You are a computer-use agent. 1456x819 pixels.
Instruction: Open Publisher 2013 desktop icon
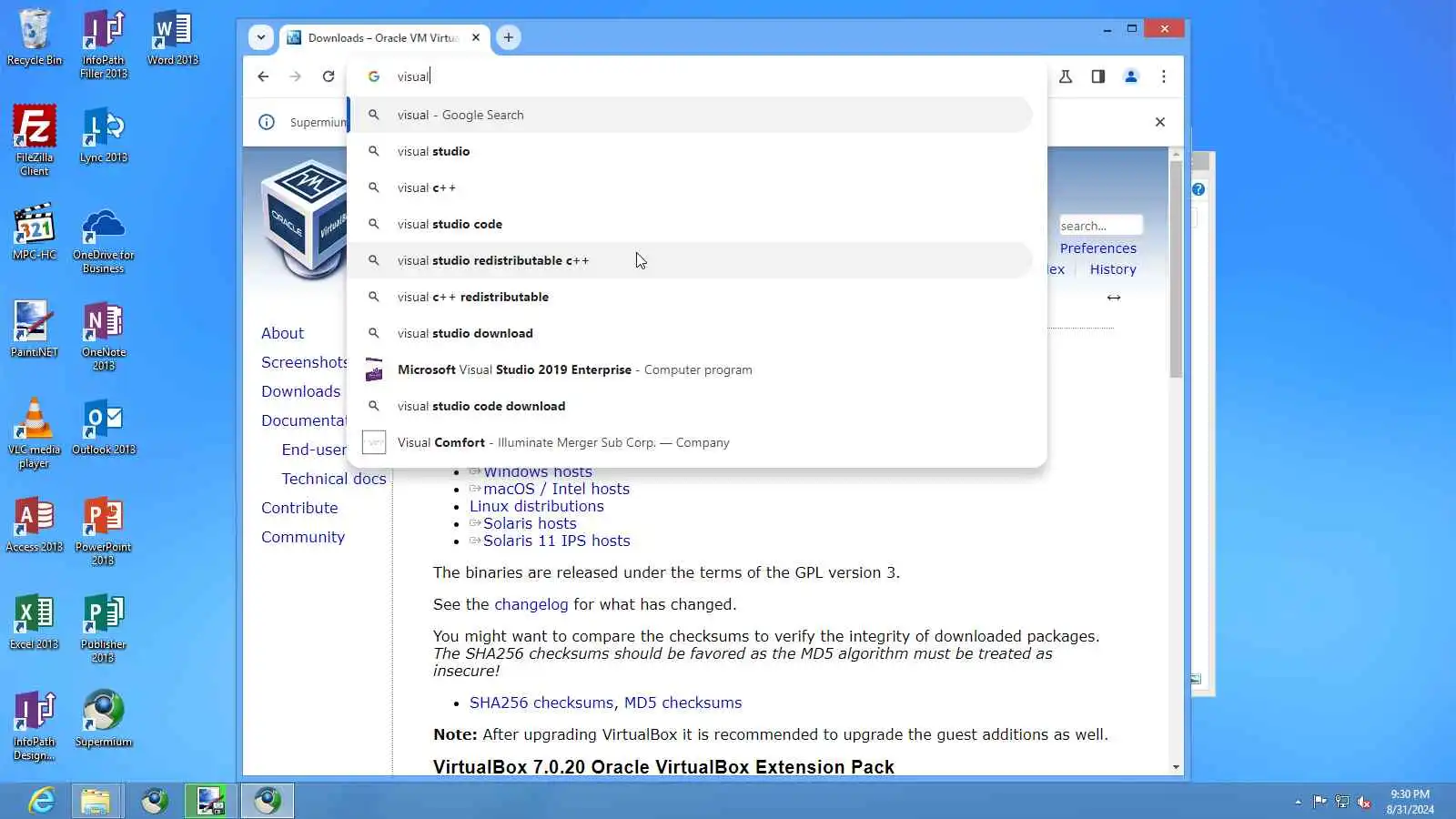pyautogui.click(x=104, y=628)
